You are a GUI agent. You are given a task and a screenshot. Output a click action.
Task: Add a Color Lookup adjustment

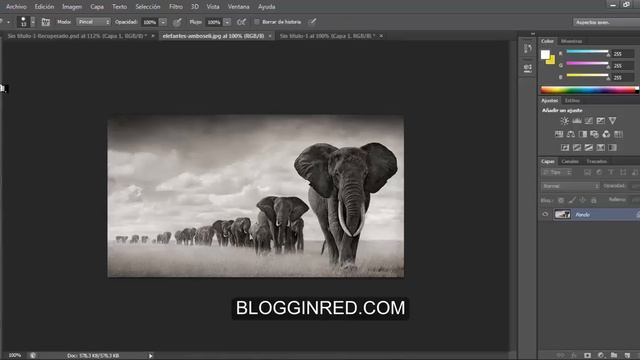[618, 134]
